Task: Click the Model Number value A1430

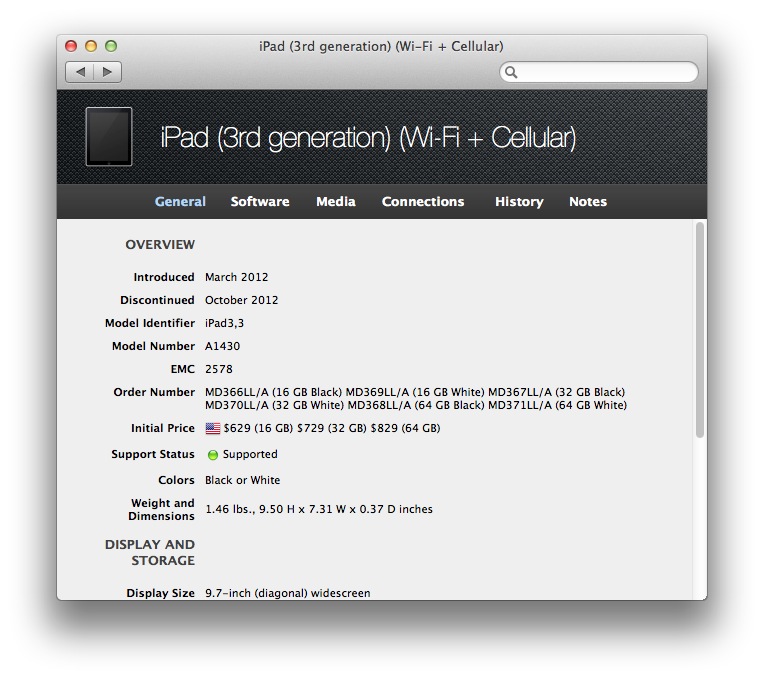Action: [x=223, y=346]
